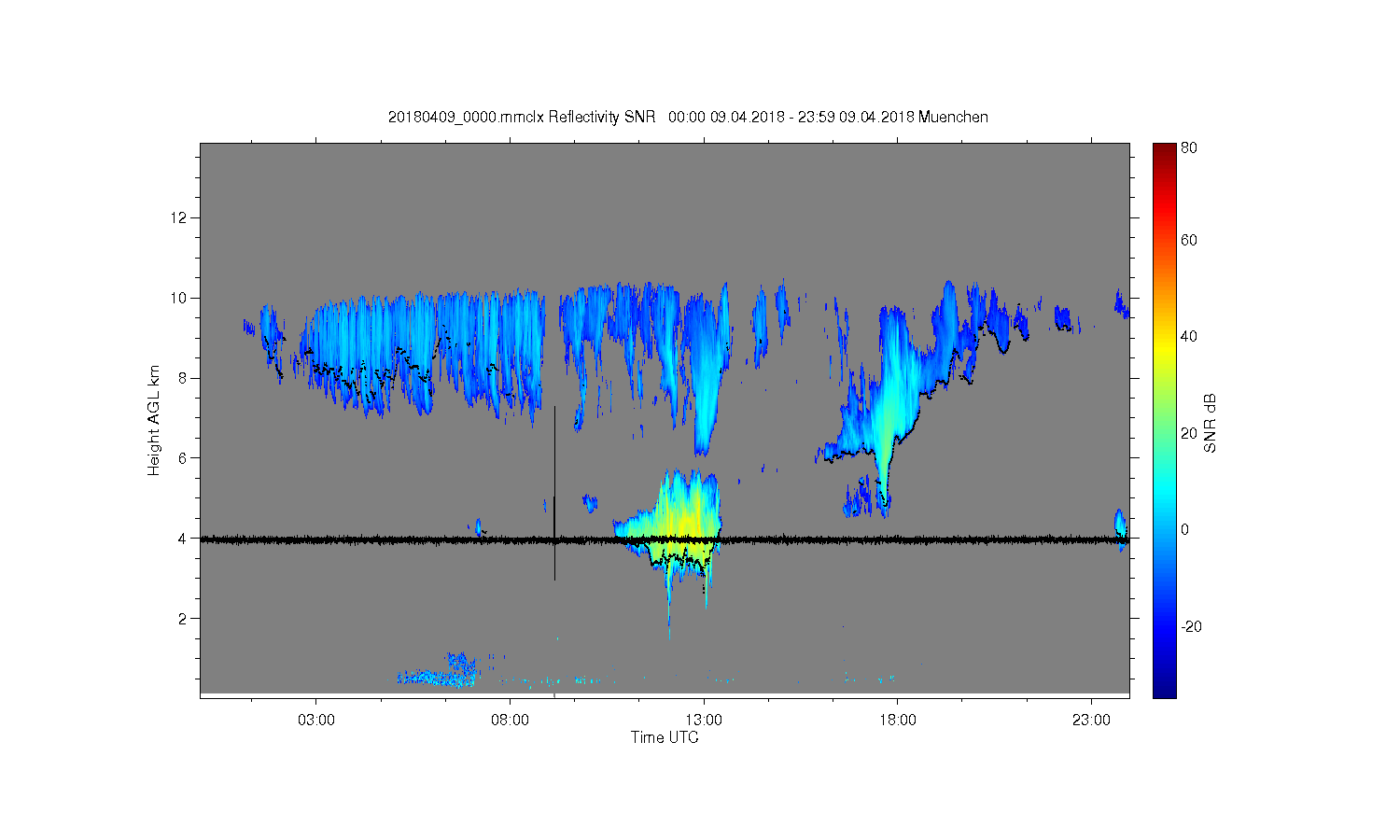Click the 08:00 time tick label
Viewport: 1400px width, 840px height.
(x=510, y=721)
